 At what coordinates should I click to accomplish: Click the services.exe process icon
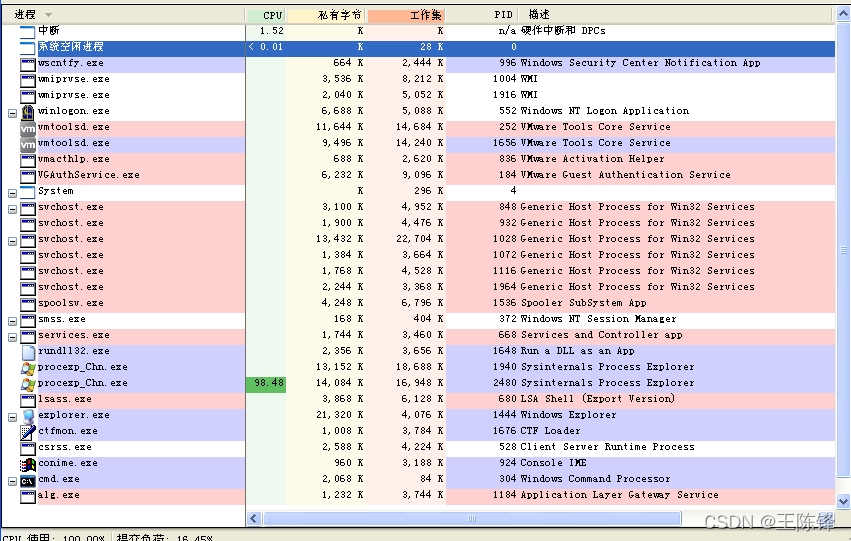[x=28, y=336]
